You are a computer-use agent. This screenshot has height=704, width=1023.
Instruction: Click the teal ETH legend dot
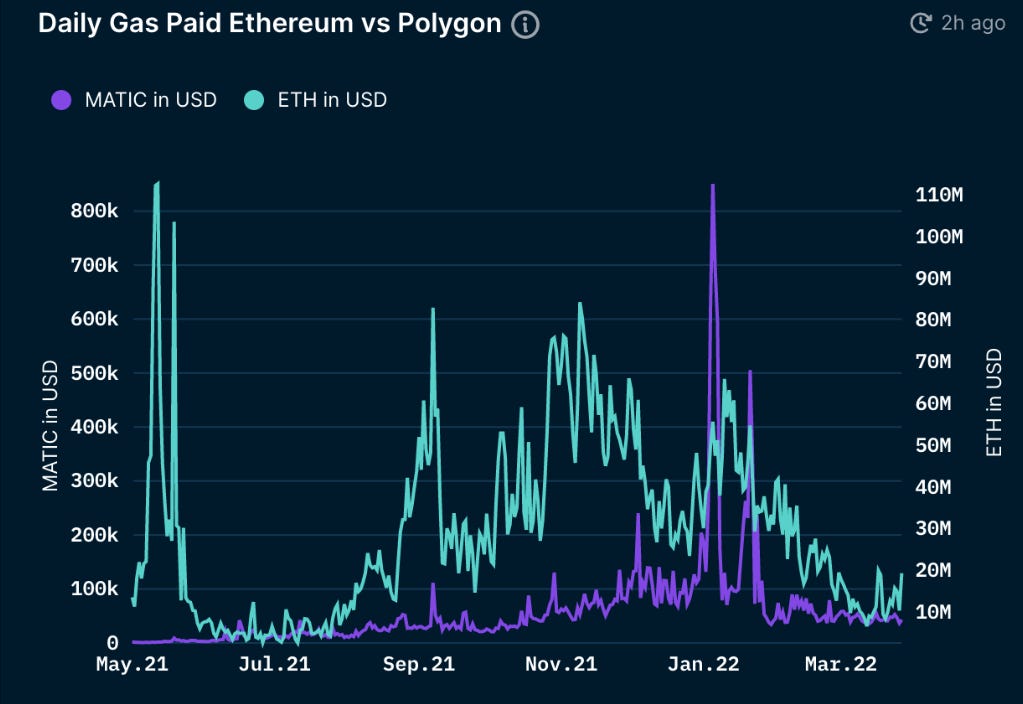pyautogui.click(x=254, y=100)
